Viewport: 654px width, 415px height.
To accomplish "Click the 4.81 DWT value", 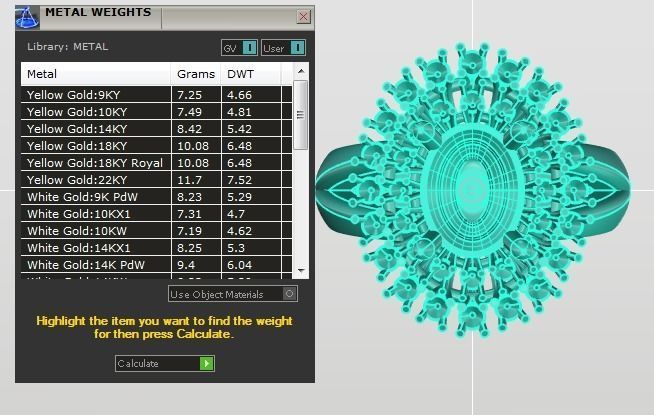I will (x=239, y=112).
